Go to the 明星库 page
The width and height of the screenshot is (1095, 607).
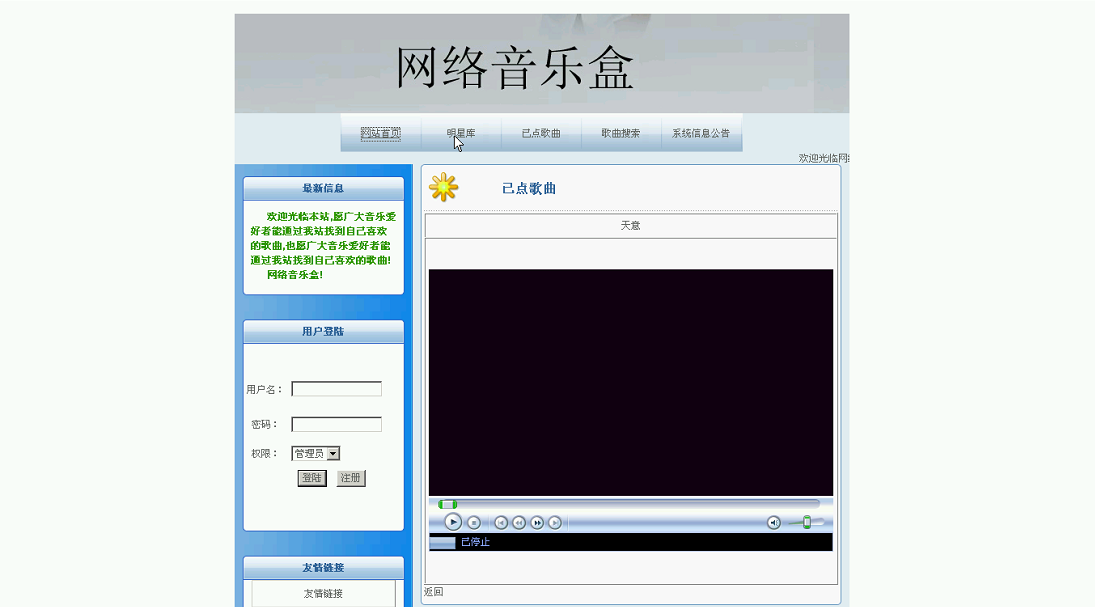tap(461, 133)
